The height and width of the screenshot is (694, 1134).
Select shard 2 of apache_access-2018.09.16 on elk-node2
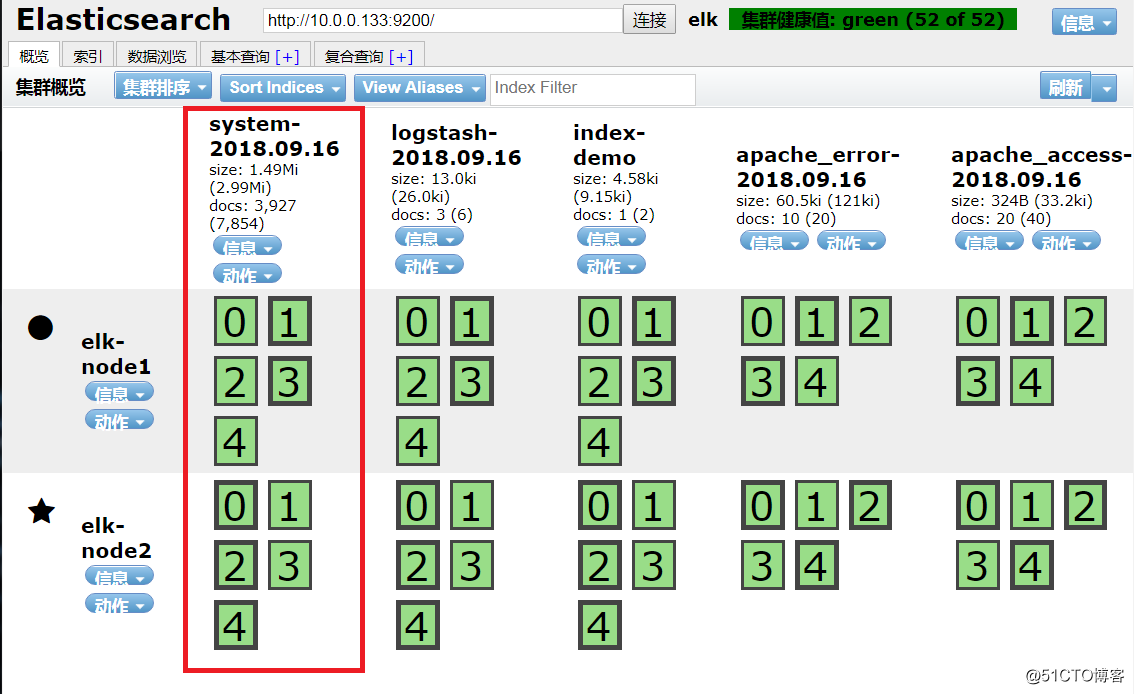pos(1086,505)
